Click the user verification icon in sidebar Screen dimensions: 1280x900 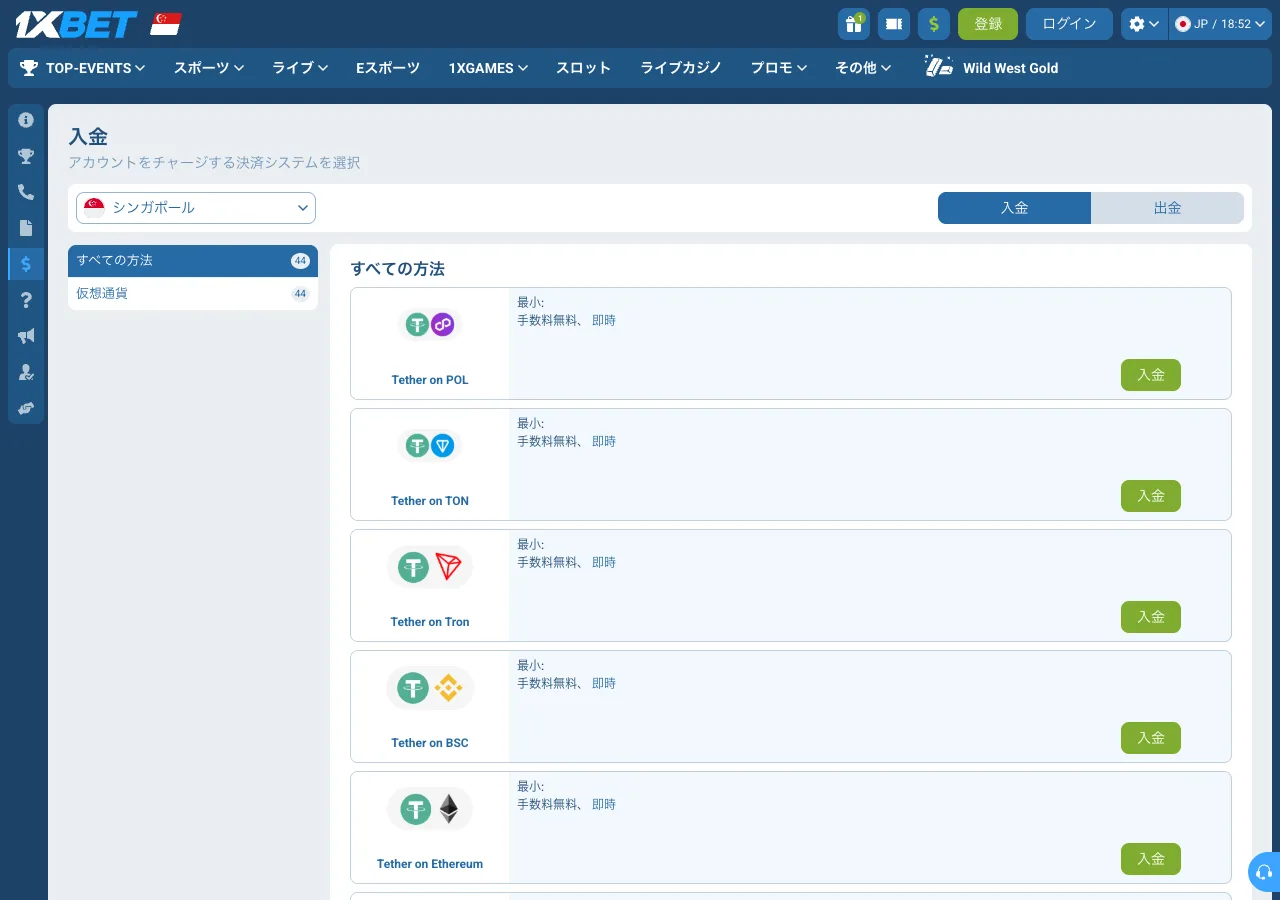pos(26,372)
